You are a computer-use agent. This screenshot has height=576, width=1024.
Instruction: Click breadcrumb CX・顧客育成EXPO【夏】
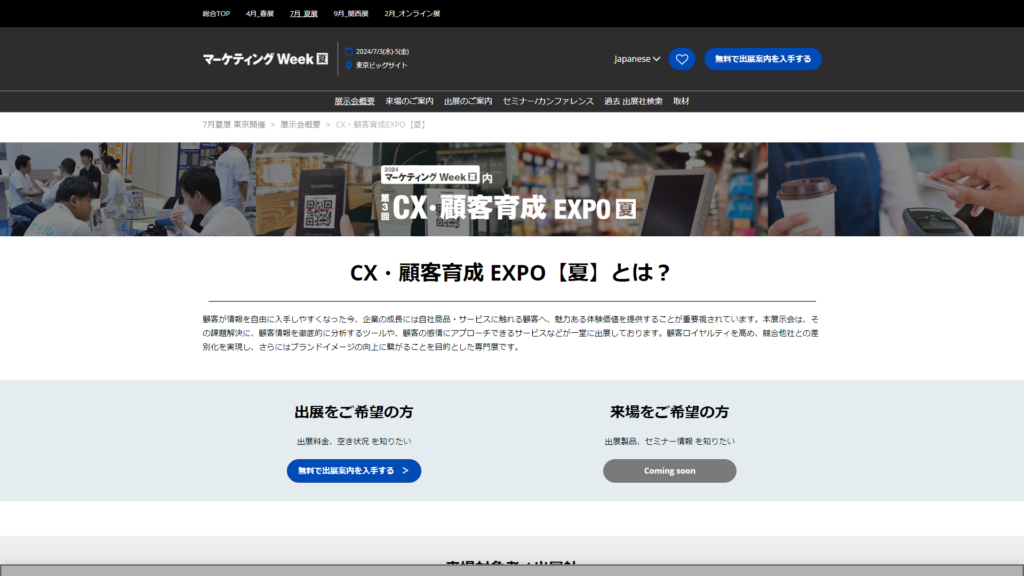pos(381,125)
